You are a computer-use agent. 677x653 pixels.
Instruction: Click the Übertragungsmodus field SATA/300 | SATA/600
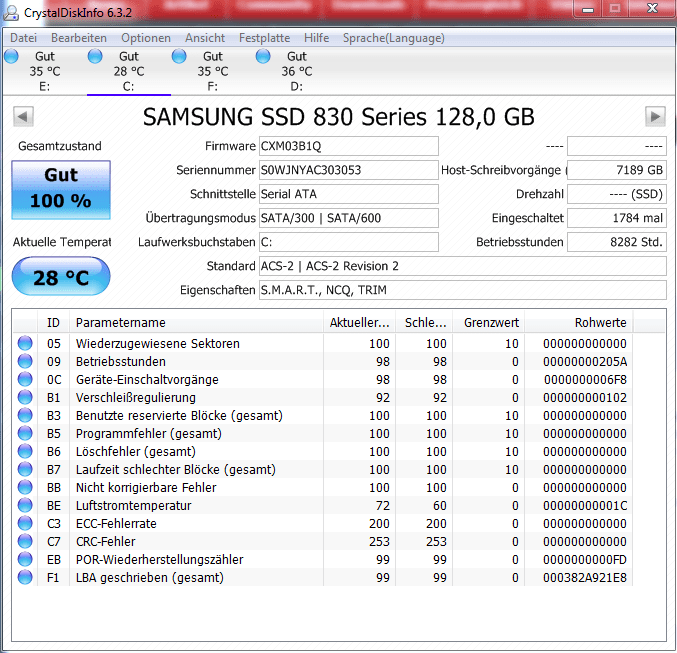coord(349,218)
